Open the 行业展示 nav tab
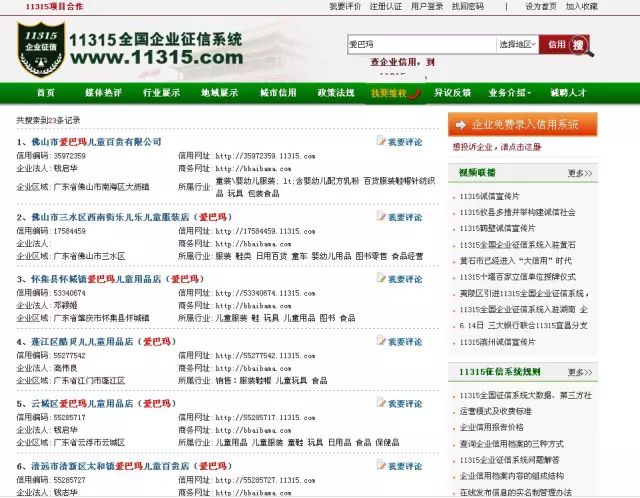 pyautogui.click(x=162, y=93)
